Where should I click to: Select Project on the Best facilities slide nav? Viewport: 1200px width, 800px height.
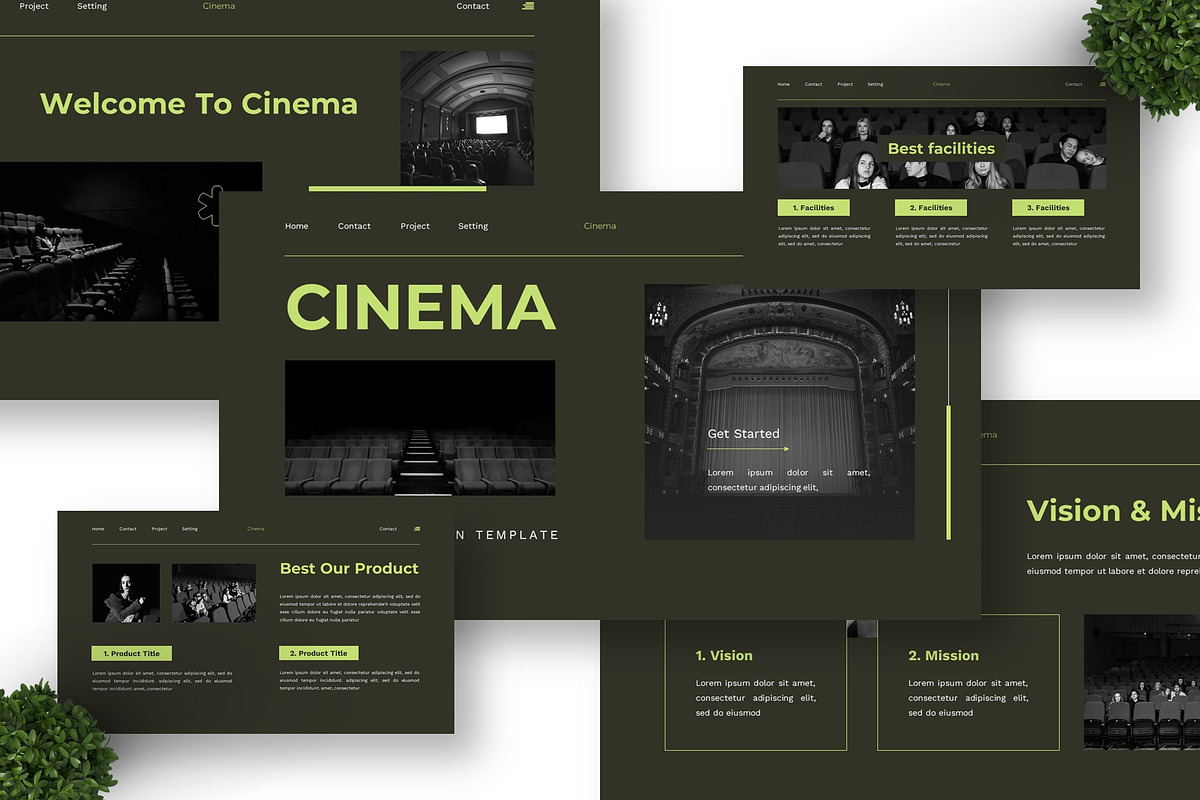pyautogui.click(x=845, y=84)
